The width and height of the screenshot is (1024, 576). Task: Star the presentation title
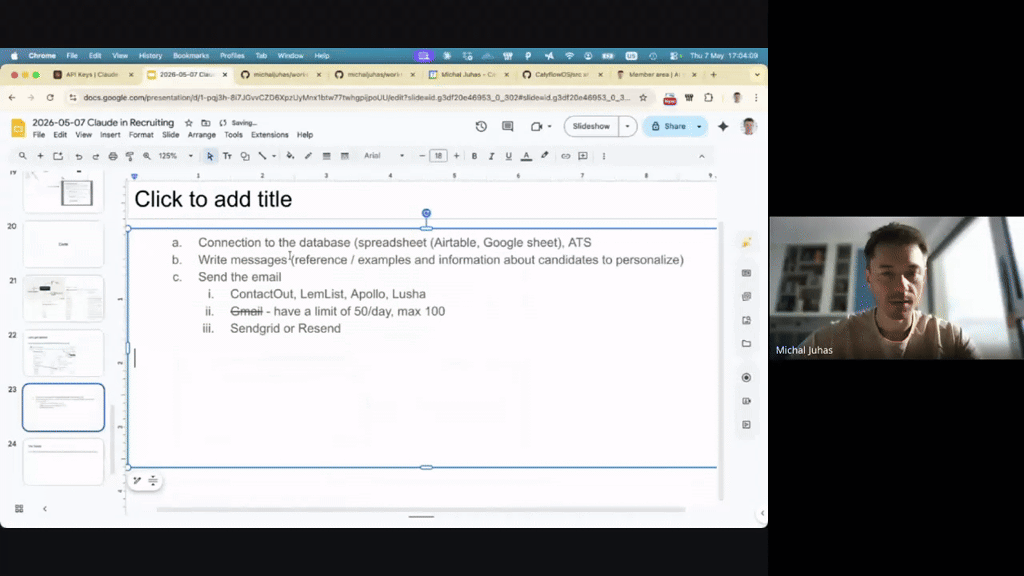[189, 123]
